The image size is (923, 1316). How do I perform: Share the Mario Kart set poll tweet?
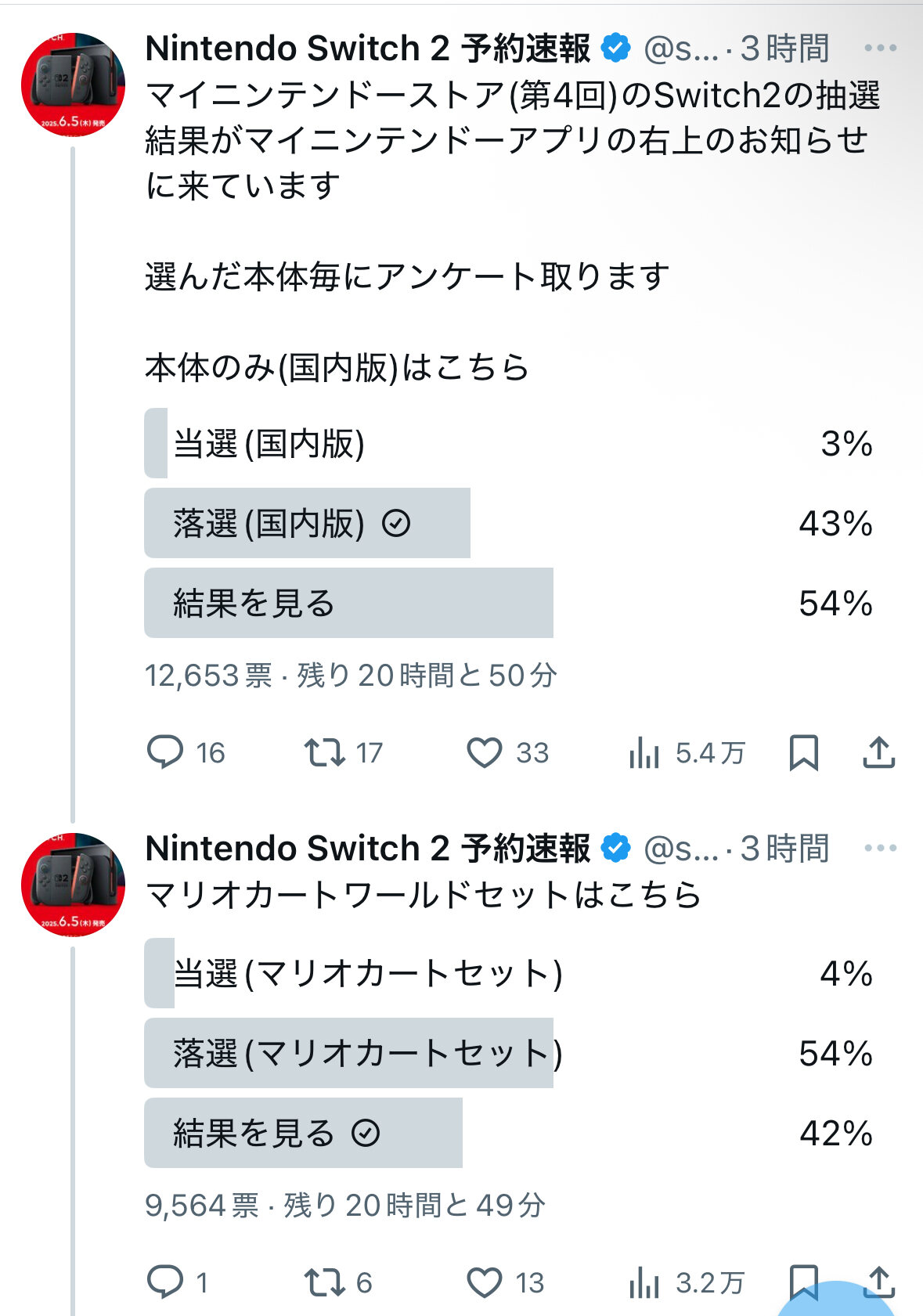coord(879,1281)
